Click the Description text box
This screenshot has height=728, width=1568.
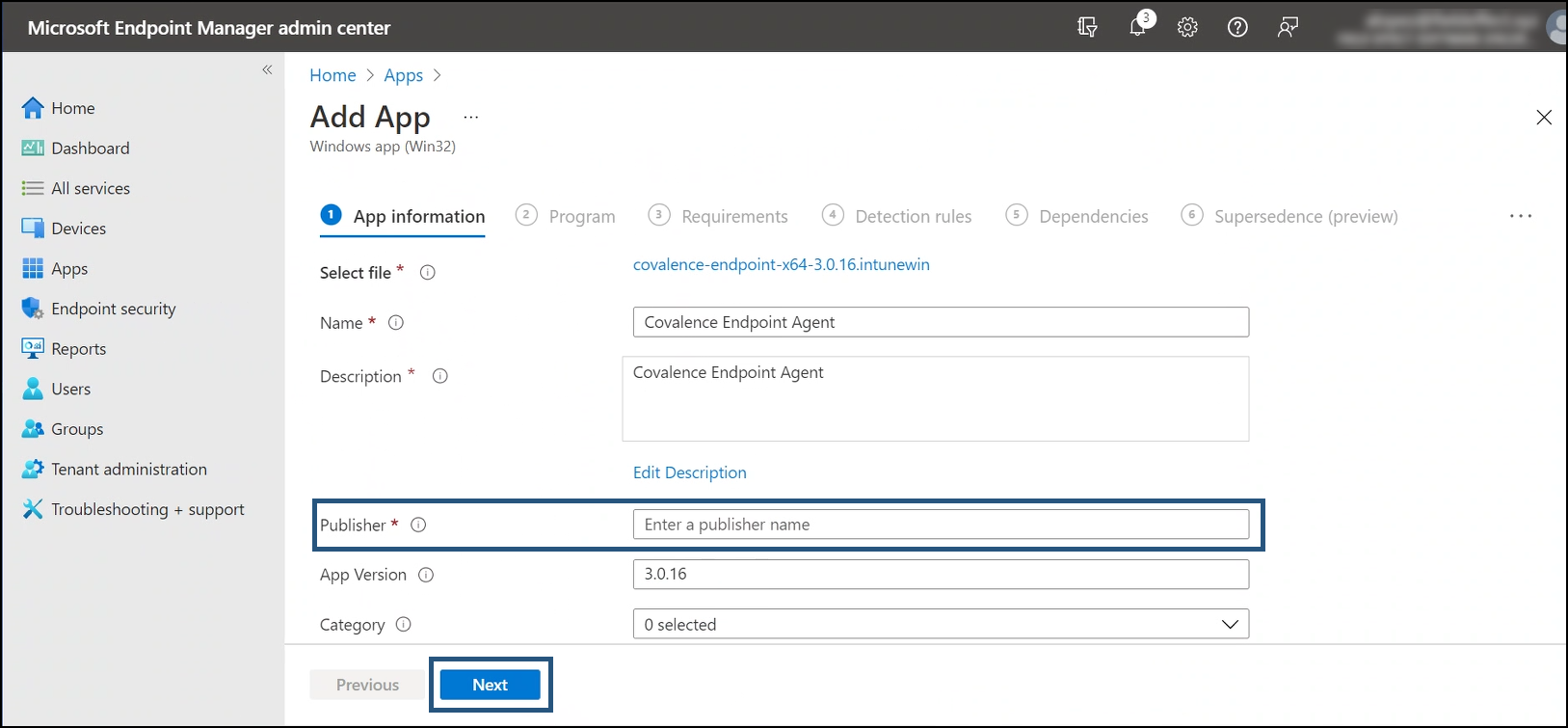click(936, 399)
